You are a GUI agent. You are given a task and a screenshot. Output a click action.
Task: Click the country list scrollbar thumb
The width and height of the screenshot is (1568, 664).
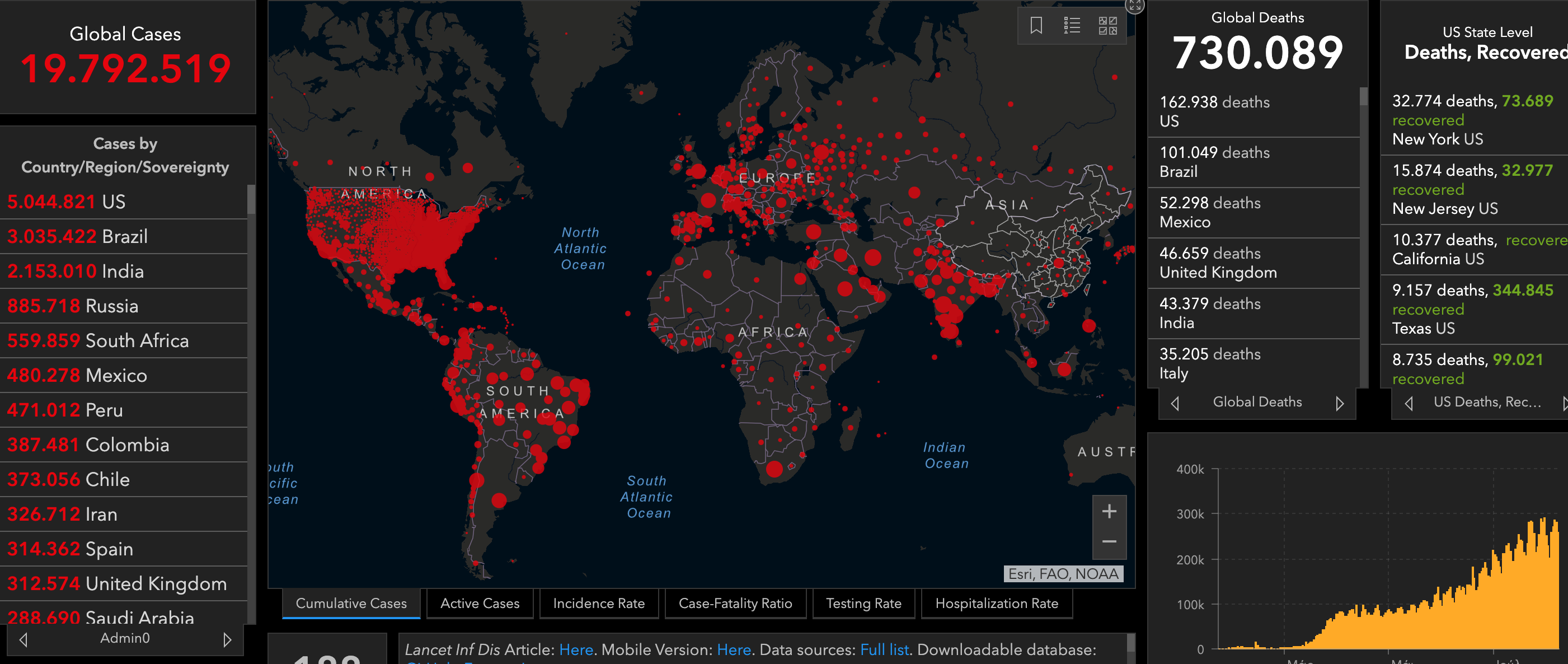click(x=251, y=200)
